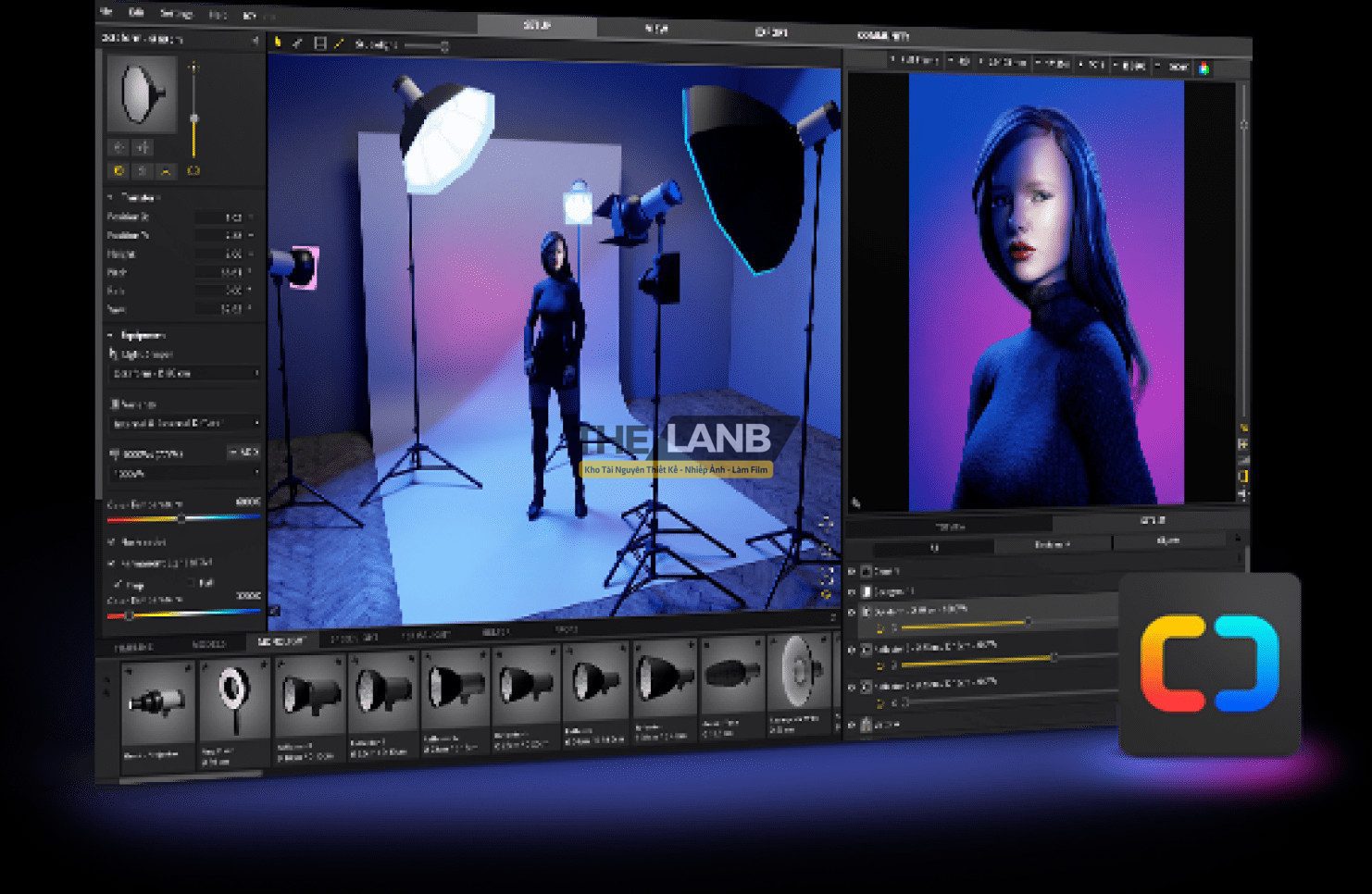The width and height of the screenshot is (1372, 894).
Task: Click the colorful RGB icon above render preview
Action: [x=1204, y=68]
